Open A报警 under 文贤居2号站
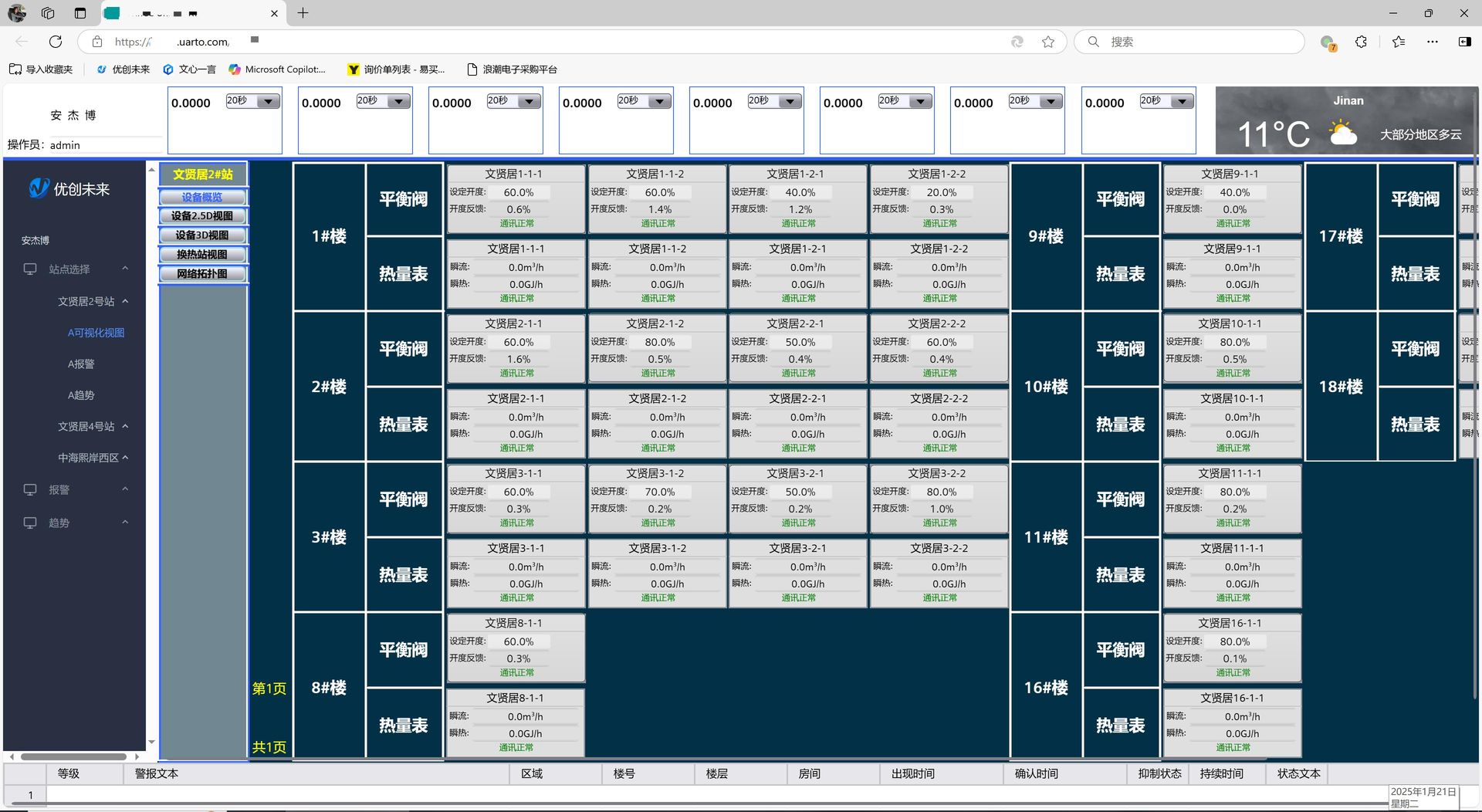The height and width of the screenshot is (812, 1482). coord(81,364)
